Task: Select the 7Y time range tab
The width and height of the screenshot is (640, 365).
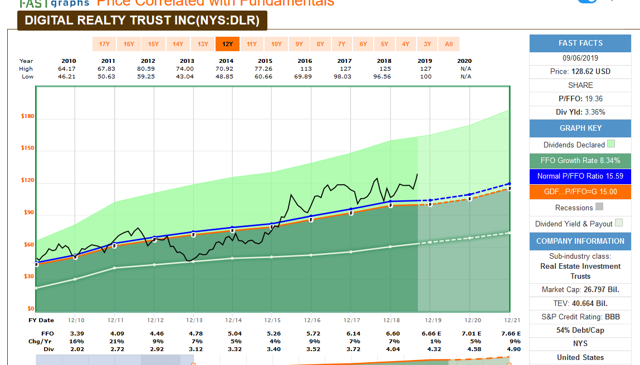Action: click(x=342, y=44)
